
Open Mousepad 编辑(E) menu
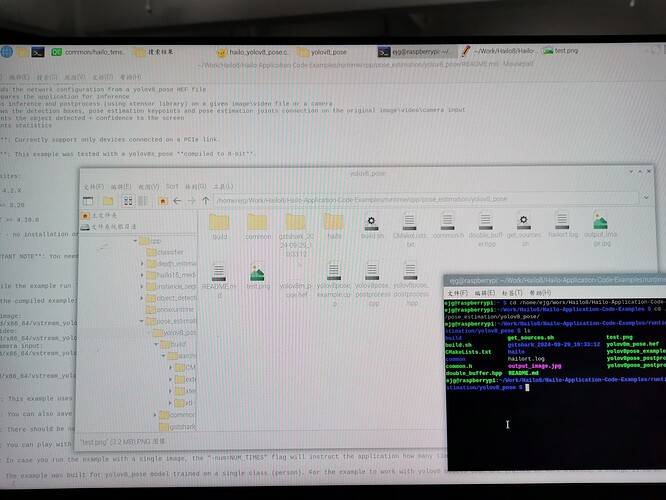[19, 77]
